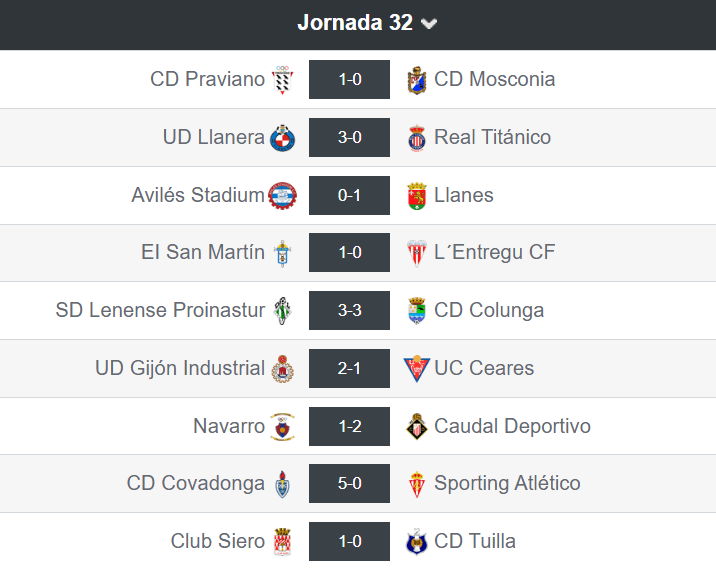Click the Llanes team crest
Viewport: 716px width, 569px height.
click(x=417, y=196)
